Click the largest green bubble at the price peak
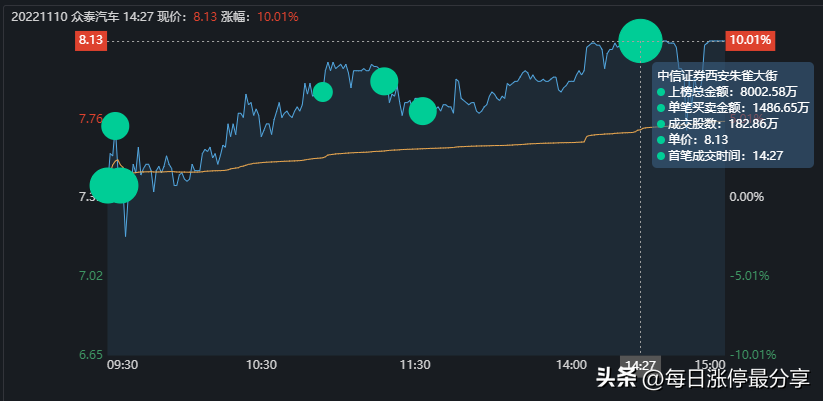This screenshot has height=401, width=823. point(640,40)
